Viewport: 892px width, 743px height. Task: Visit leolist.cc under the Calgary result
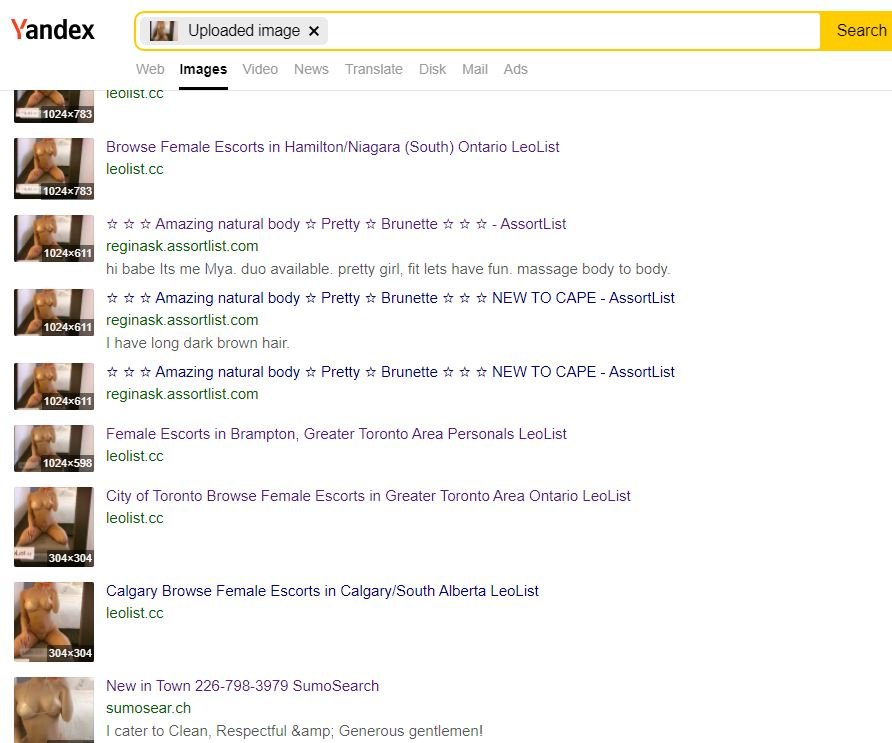[135, 613]
